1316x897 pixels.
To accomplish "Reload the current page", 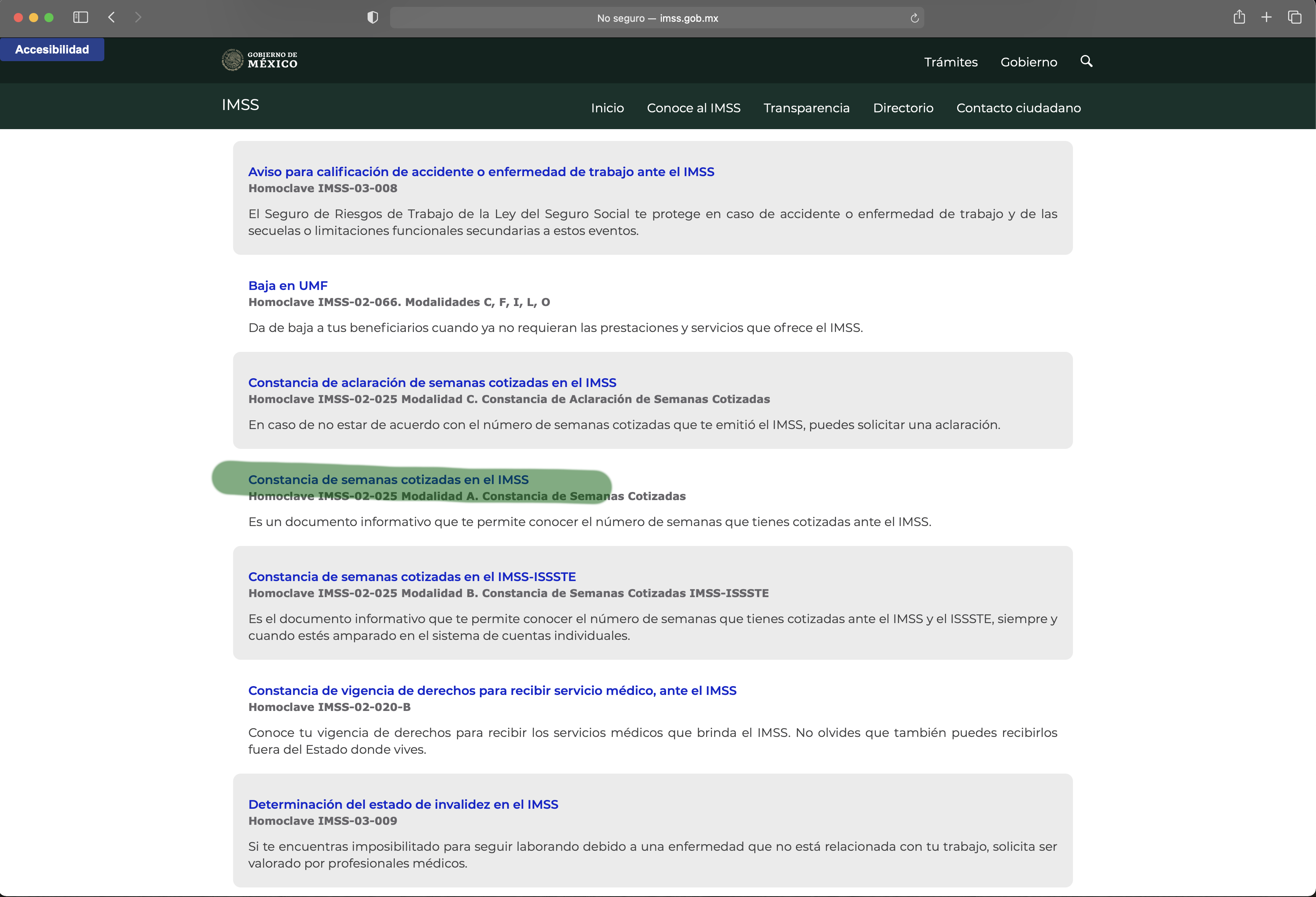I will coord(914,18).
